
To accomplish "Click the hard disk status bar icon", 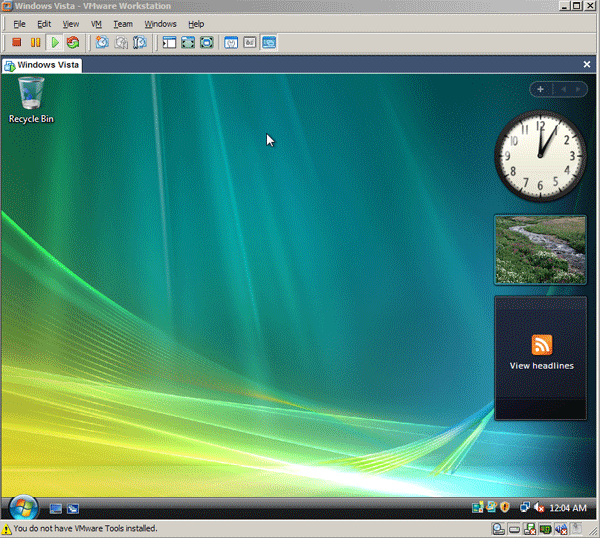I will pos(514,529).
